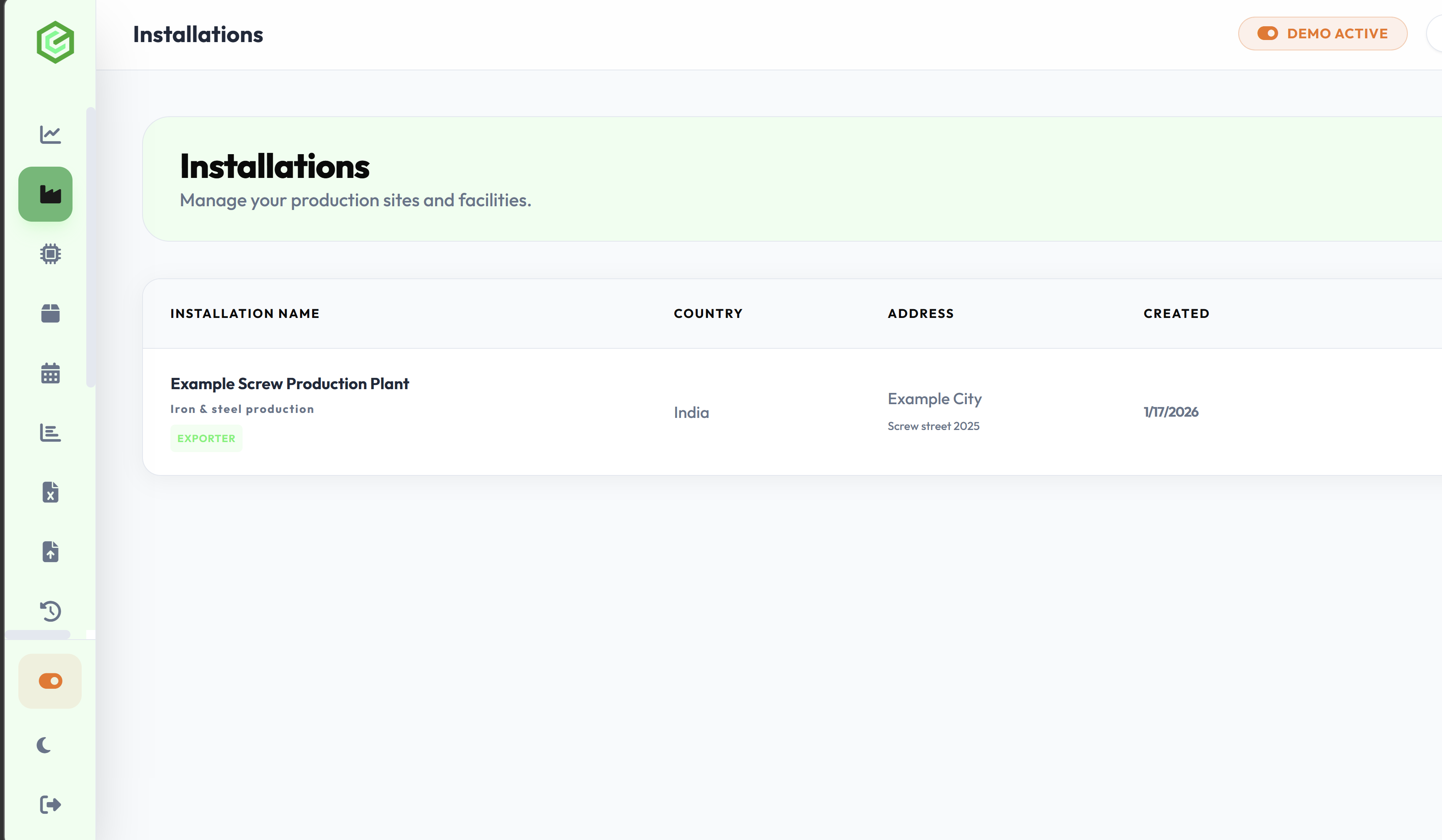Image resolution: width=1442 pixels, height=840 pixels.
Task: Open the calendar section in the sidebar
Action: pos(50,373)
